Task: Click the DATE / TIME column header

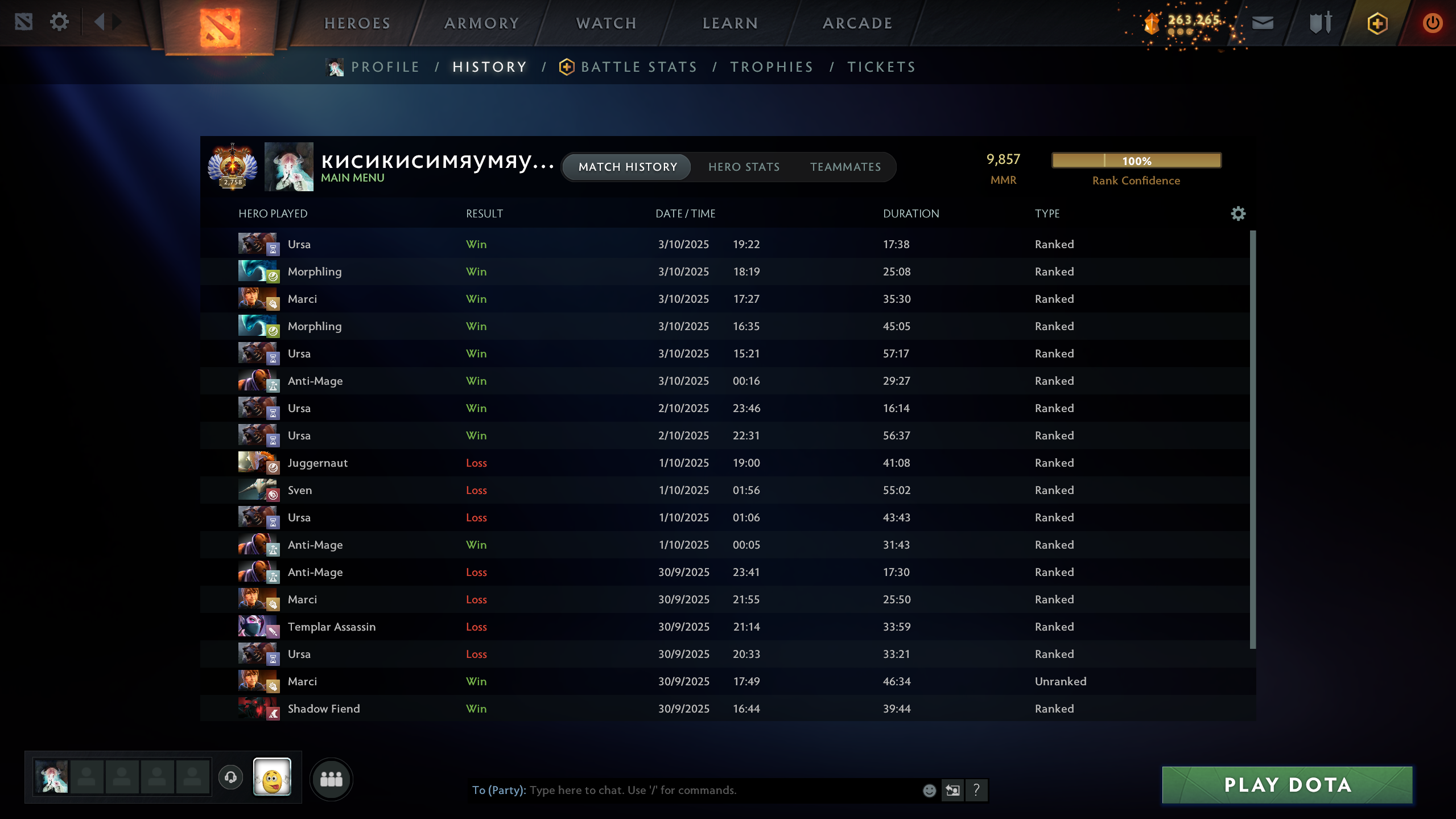Action: [x=686, y=213]
